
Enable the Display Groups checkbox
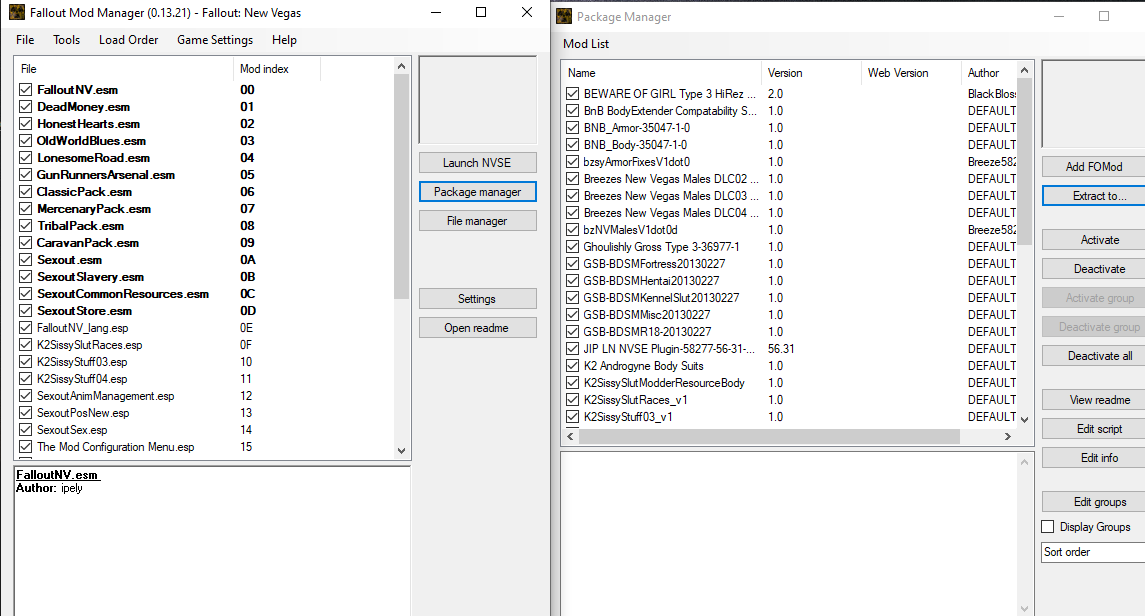[1048, 526]
